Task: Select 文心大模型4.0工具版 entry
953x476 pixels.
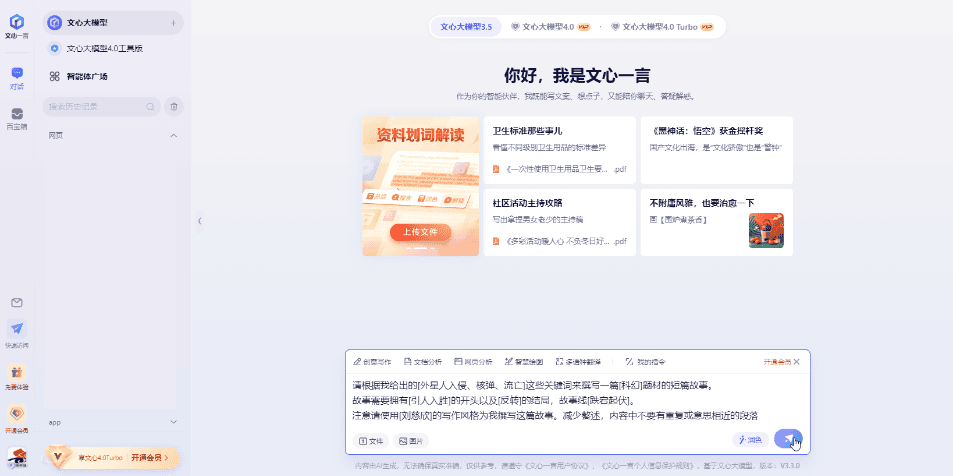Action: [x=113, y=48]
